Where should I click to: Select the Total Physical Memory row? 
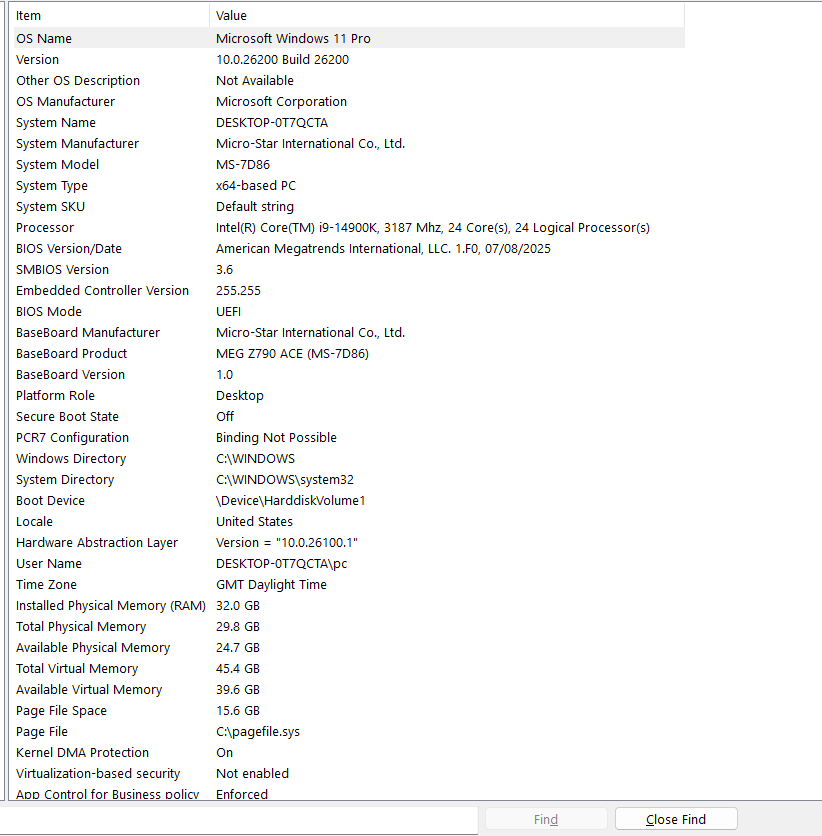pos(349,626)
